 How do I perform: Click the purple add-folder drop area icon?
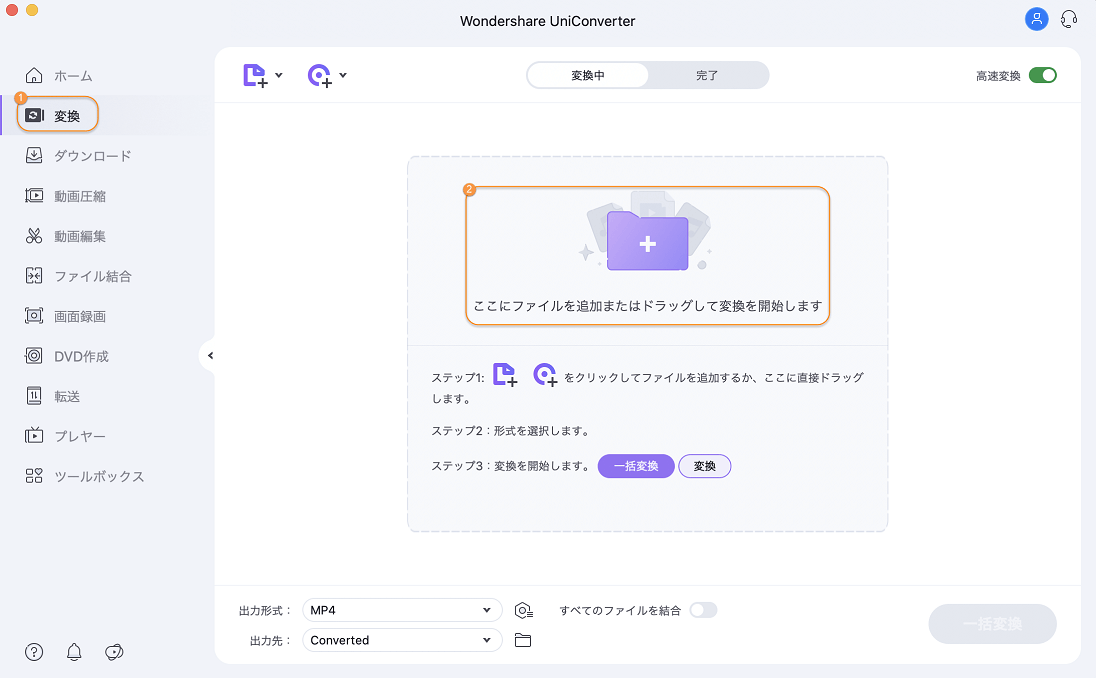[647, 243]
